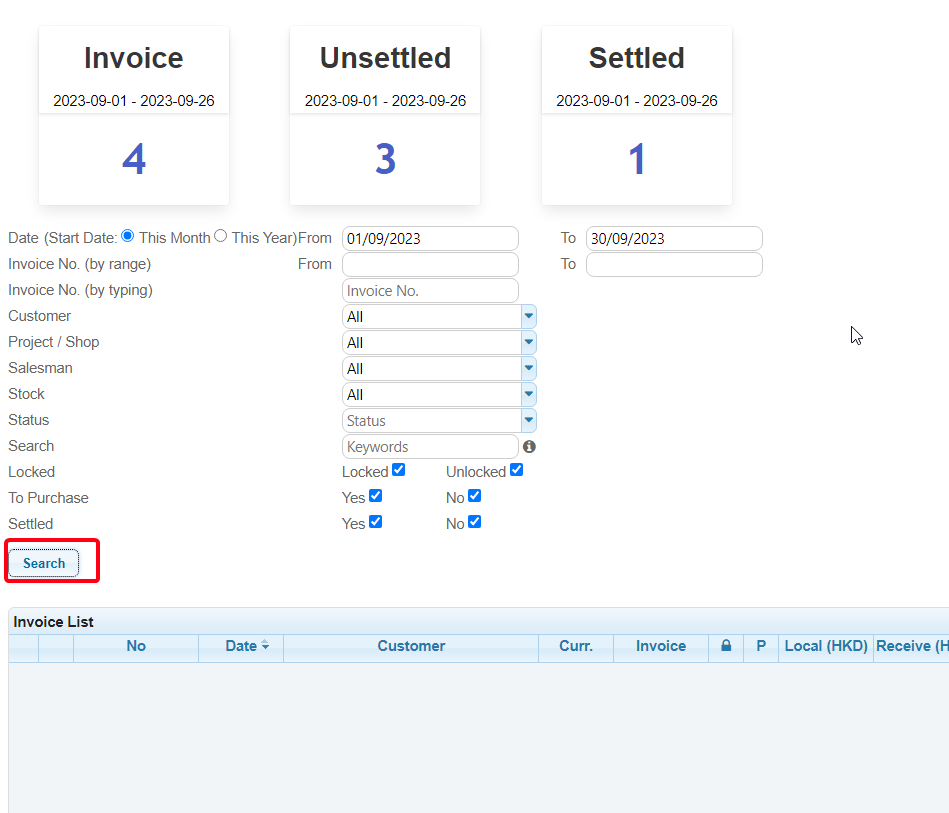Screen dimensions: 949x813
Task: Sort by the Date column arrow
Action: point(265,647)
